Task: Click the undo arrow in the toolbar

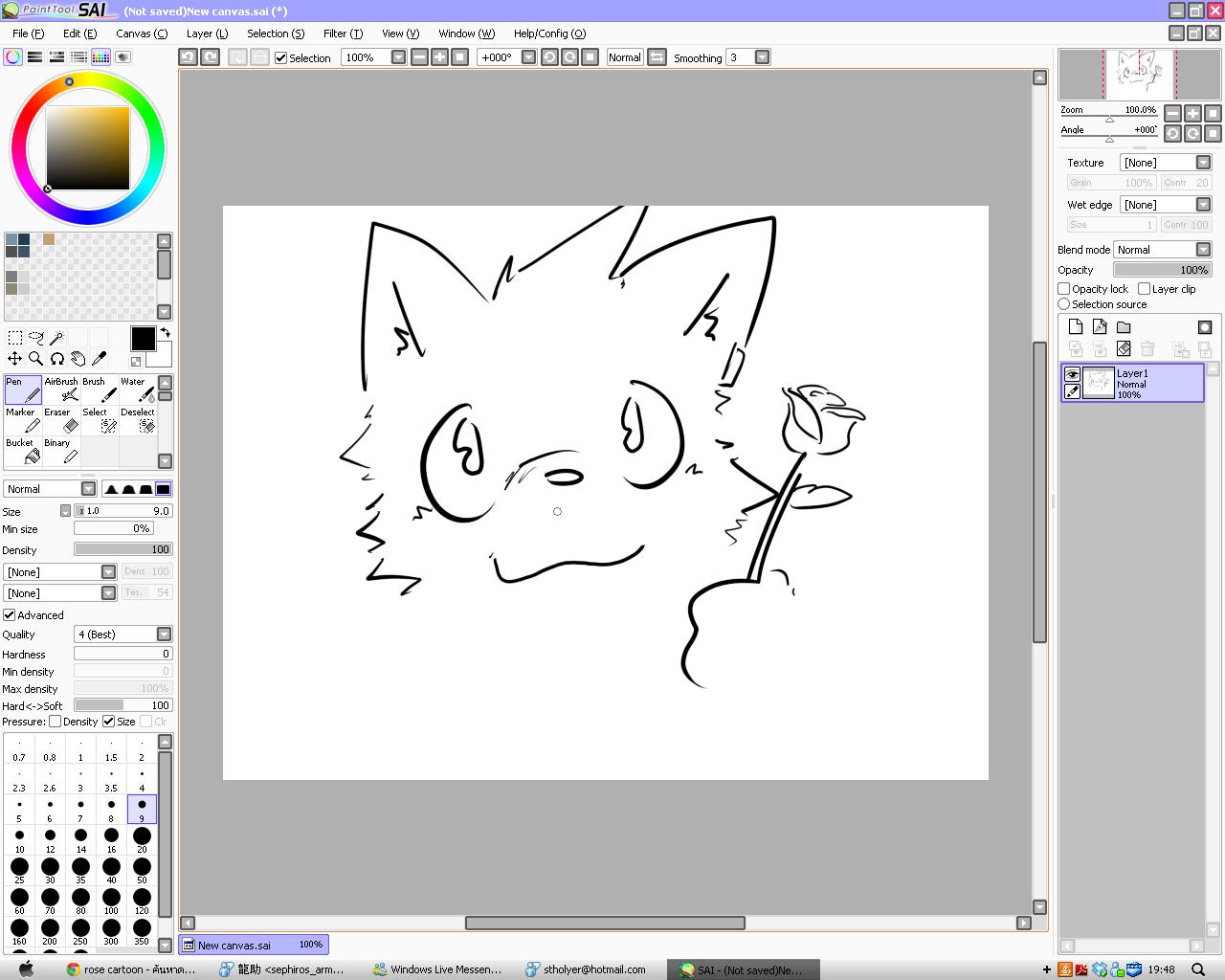Action: pyautogui.click(x=189, y=57)
